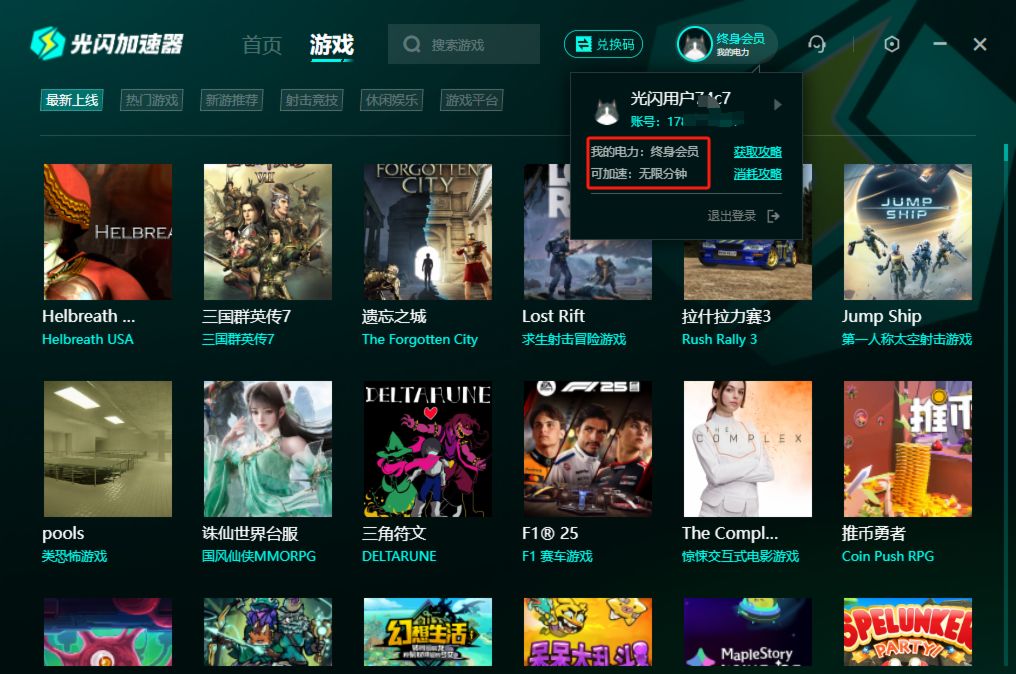The height and width of the screenshot is (674, 1016).
Task: Open the pools game cover
Action: 108,449
